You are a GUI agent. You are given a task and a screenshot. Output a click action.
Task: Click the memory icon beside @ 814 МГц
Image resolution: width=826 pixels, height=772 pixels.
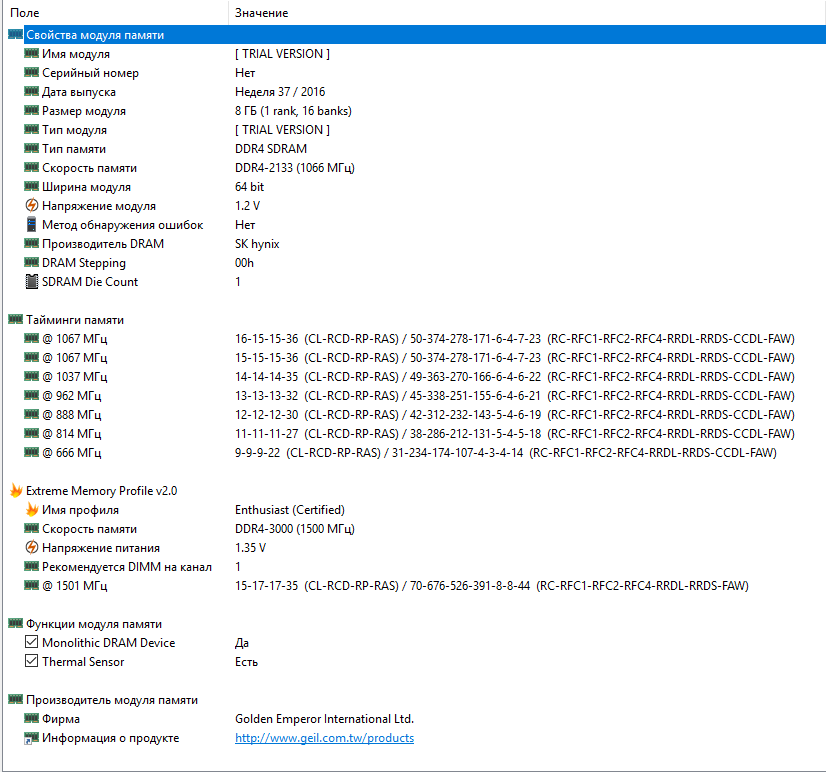(32, 433)
